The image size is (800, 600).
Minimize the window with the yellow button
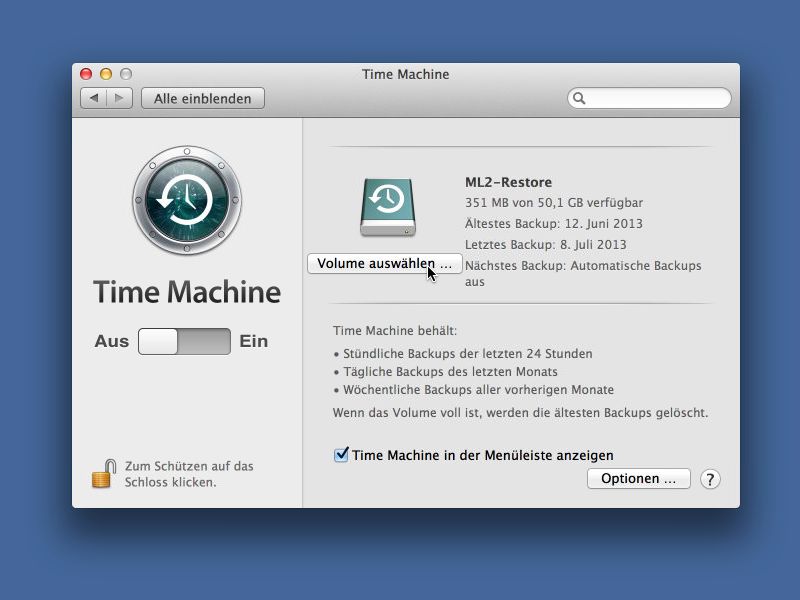point(106,74)
